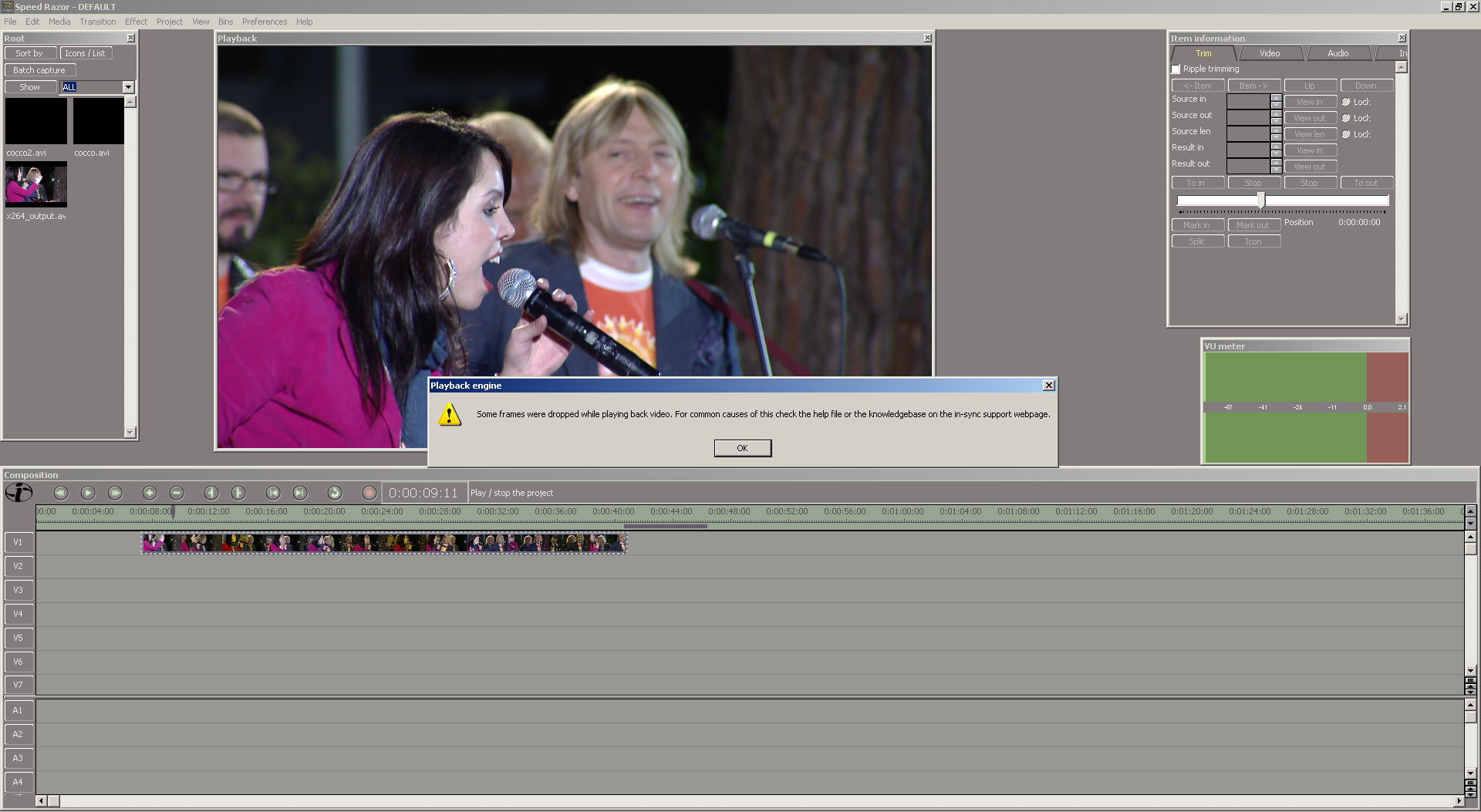Click the Show button in Root bin
The width and height of the screenshot is (1481, 812).
click(x=30, y=87)
